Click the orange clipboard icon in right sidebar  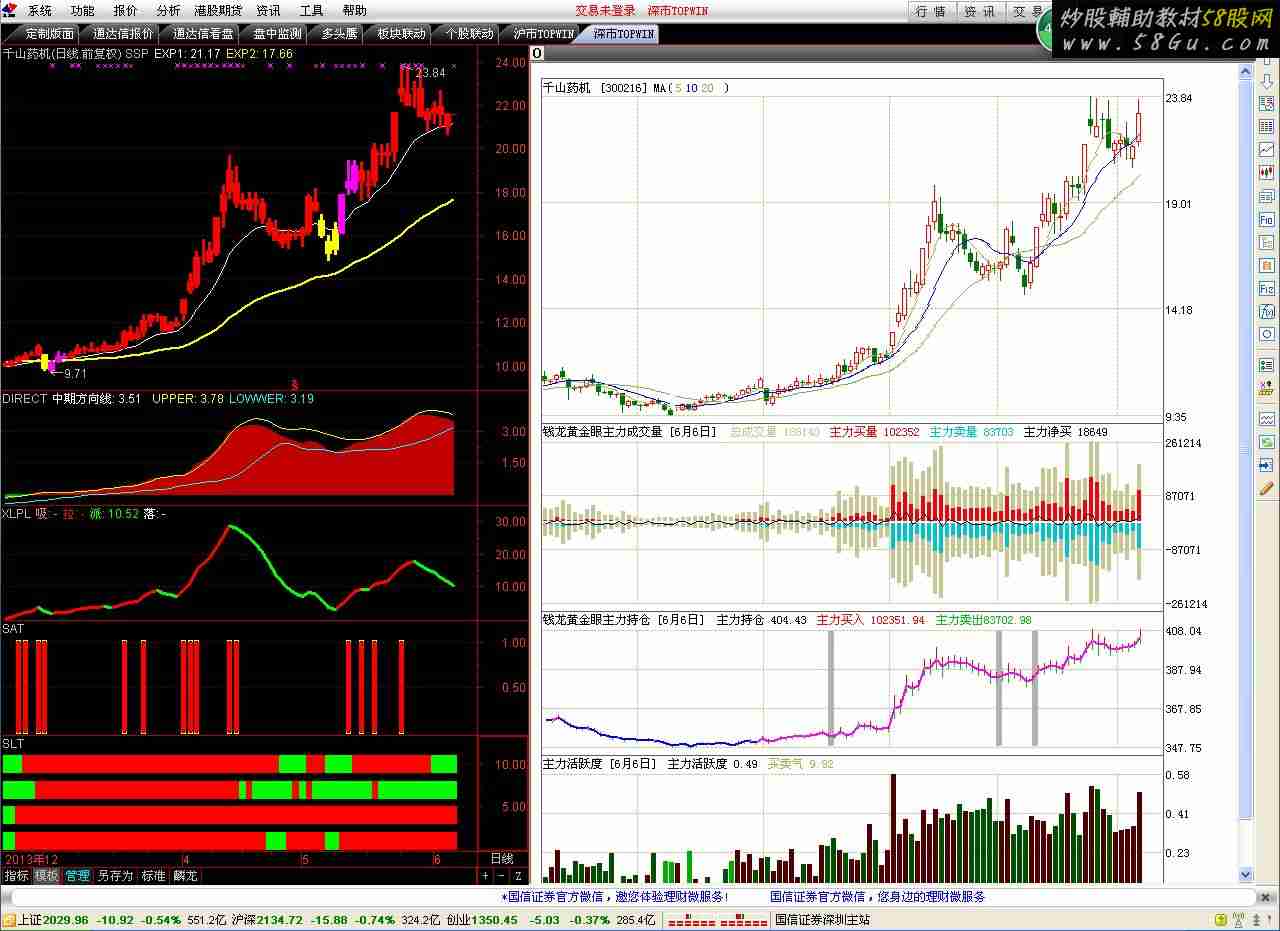[x=1266, y=265]
